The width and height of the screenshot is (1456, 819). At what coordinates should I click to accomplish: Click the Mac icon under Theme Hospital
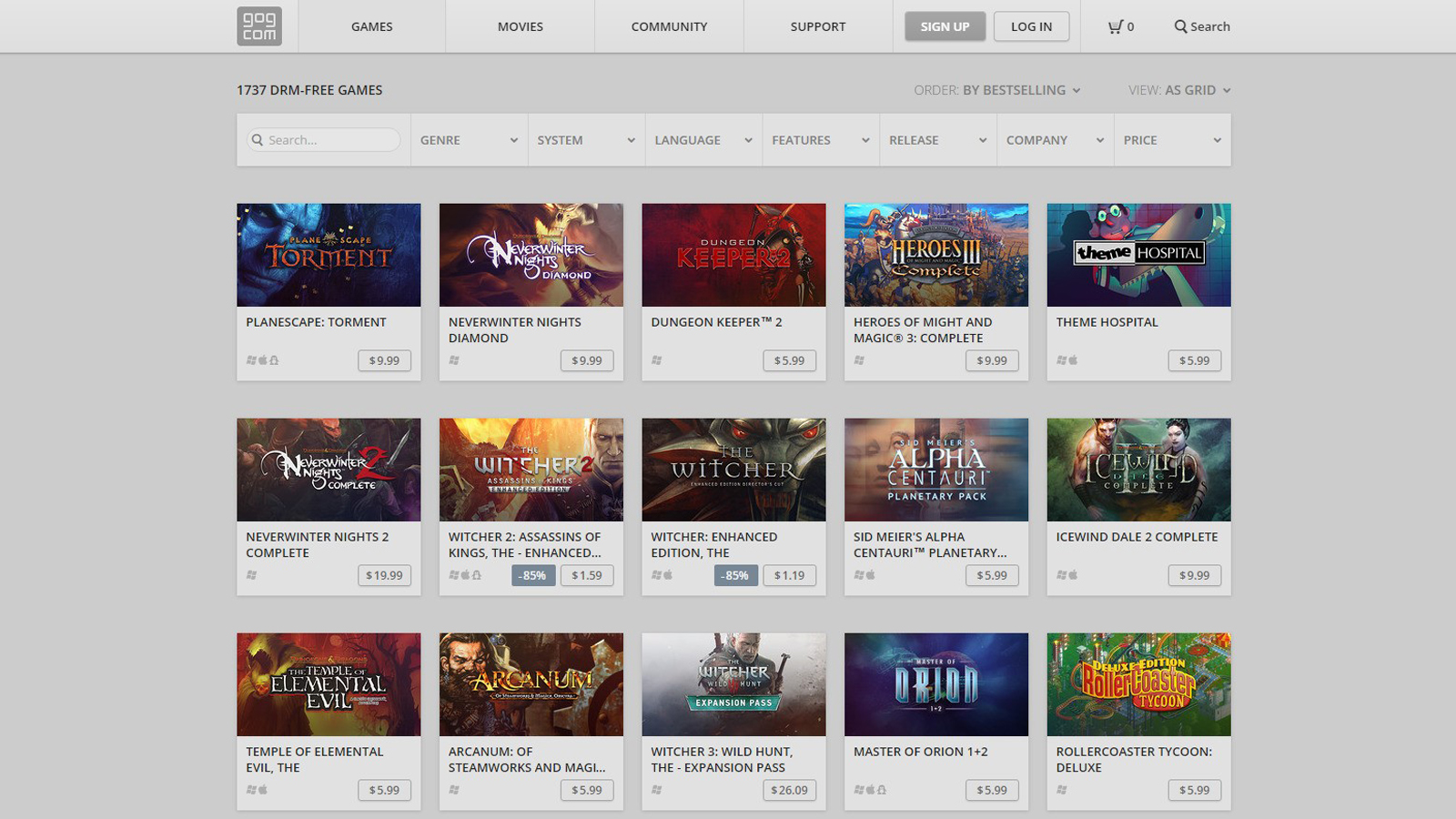coord(1073,360)
